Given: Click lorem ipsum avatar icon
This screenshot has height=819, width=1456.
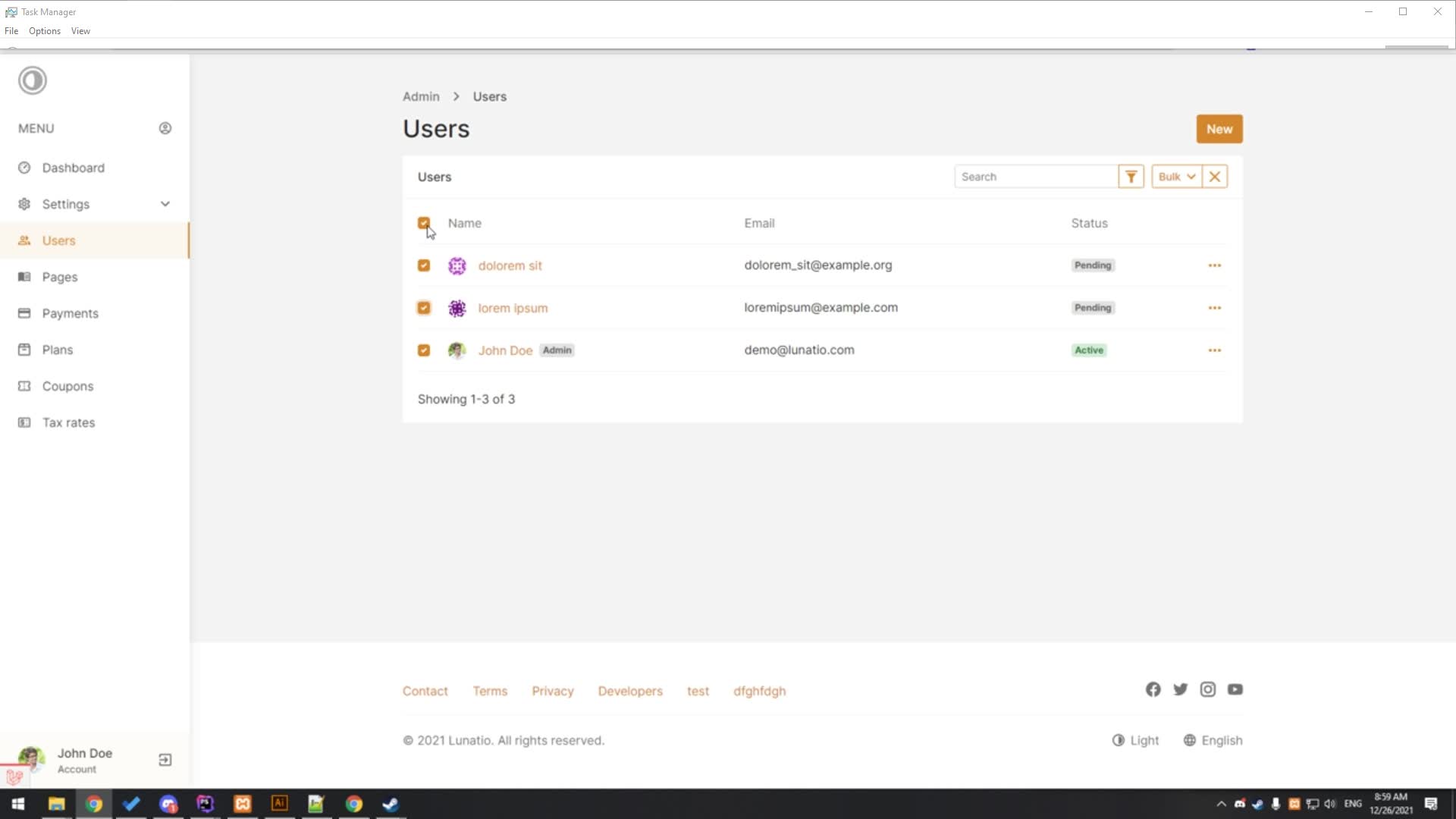Looking at the screenshot, I should (x=457, y=308).
